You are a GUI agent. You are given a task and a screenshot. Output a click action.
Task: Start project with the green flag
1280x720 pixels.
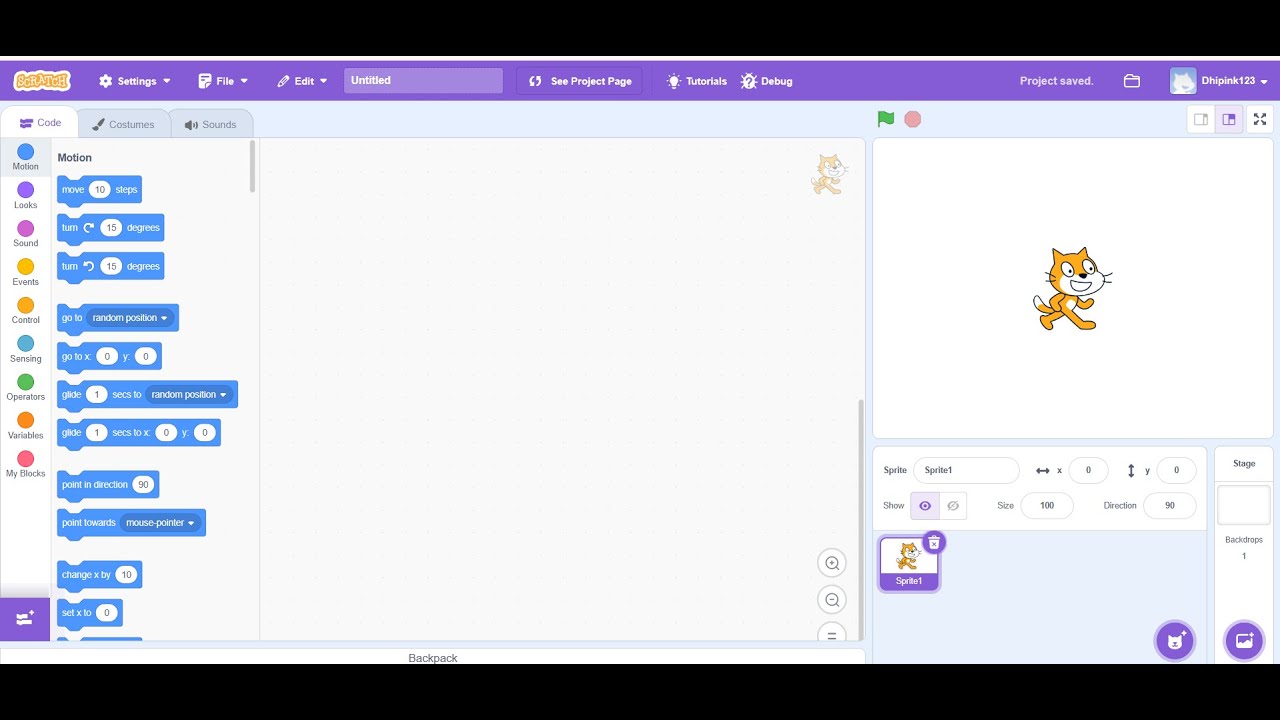[886, 119]
